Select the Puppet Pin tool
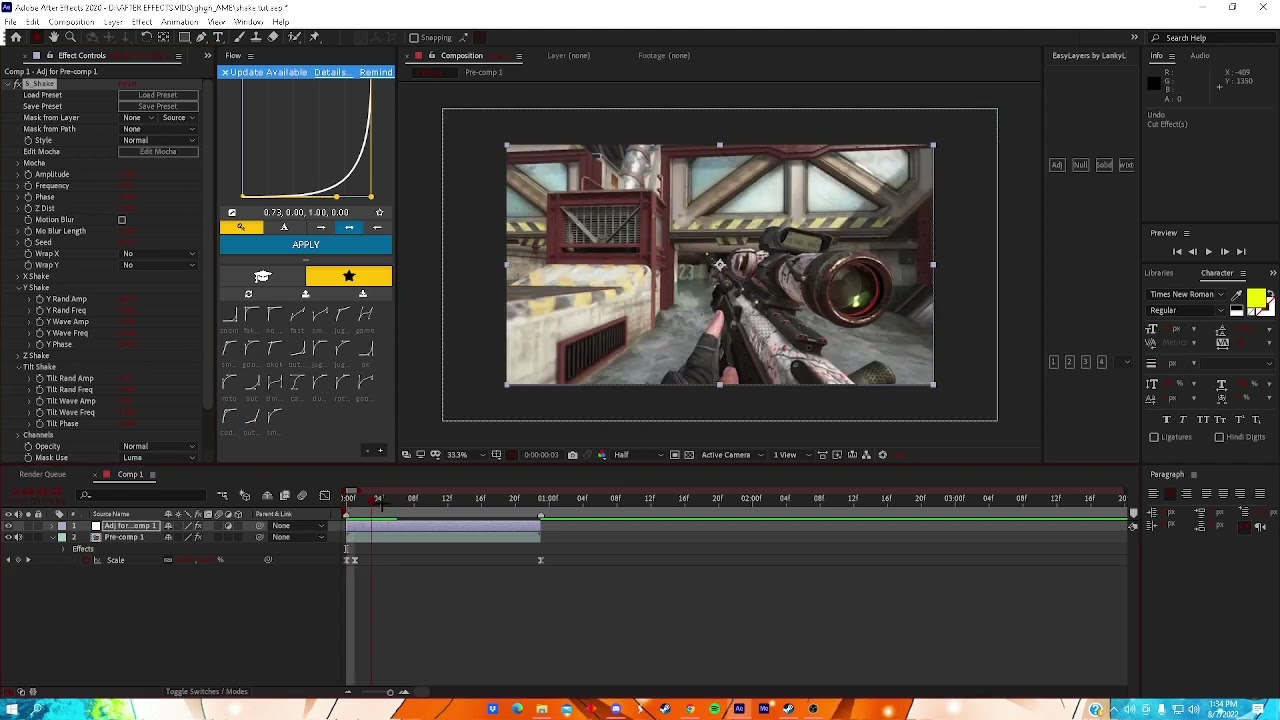The image size is (1280, 720). click(x=314, y=37)
